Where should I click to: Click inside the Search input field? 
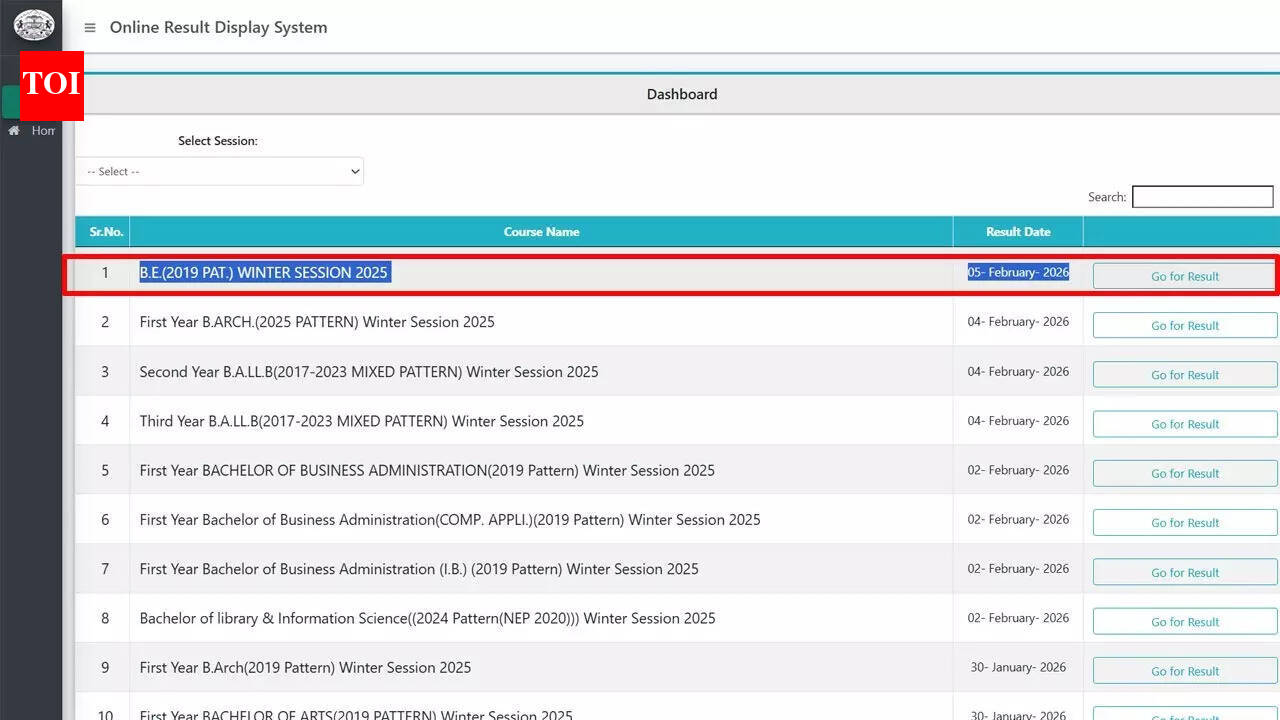[1202, 196]
